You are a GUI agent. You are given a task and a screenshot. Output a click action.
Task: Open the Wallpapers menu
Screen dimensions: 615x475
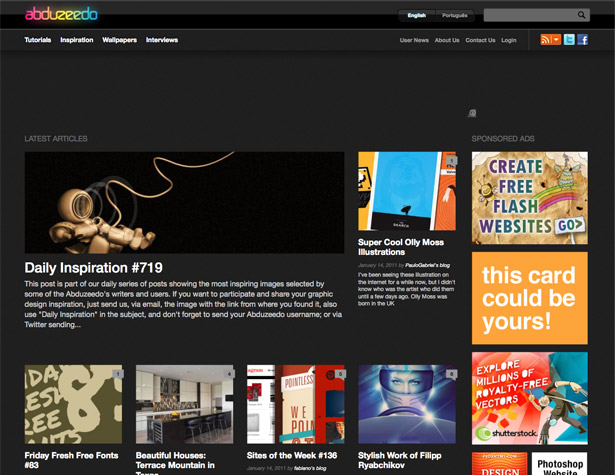click(120, 40)
